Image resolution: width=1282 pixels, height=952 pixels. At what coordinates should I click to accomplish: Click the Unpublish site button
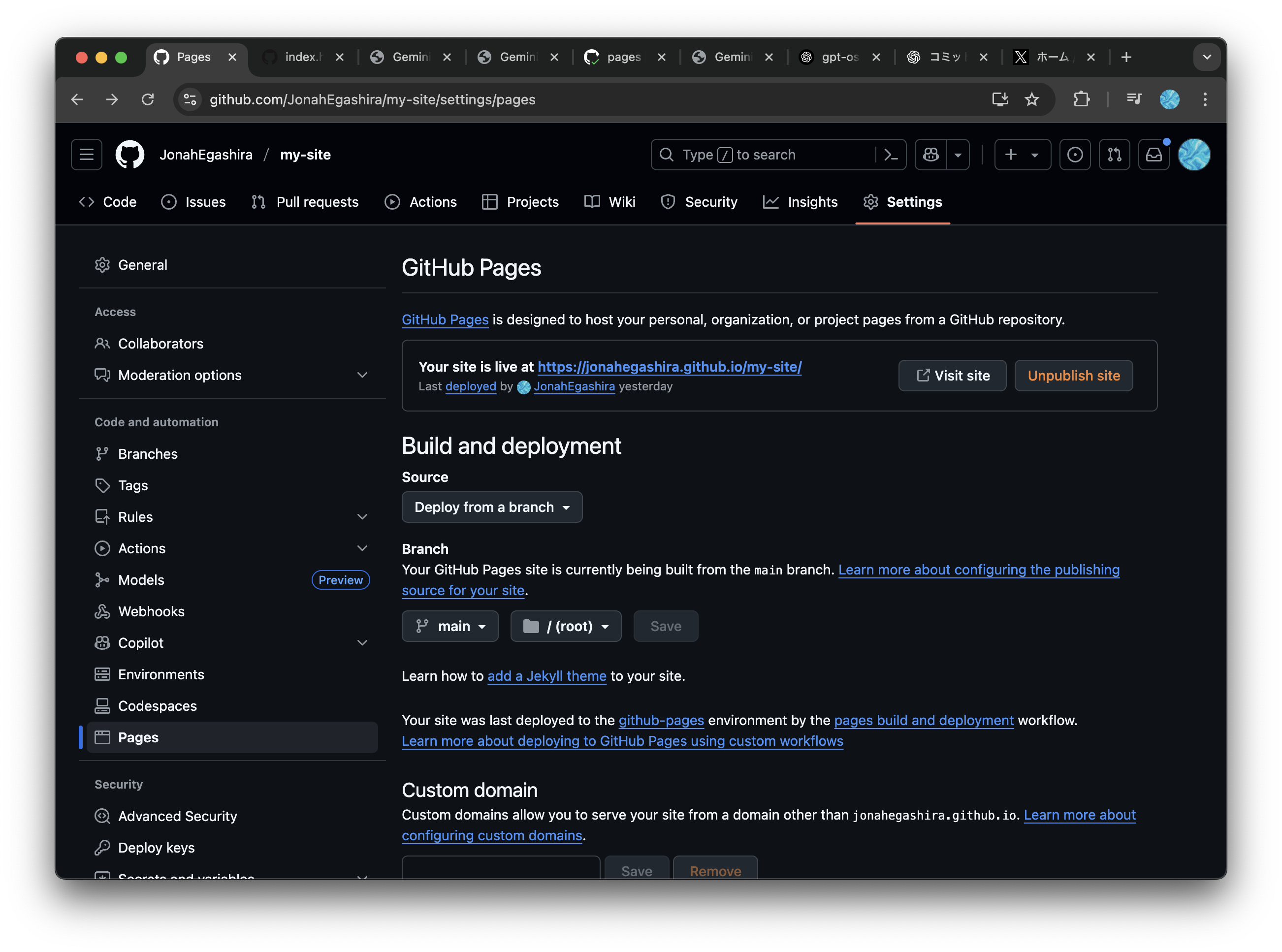click(x=1073, y=375)
